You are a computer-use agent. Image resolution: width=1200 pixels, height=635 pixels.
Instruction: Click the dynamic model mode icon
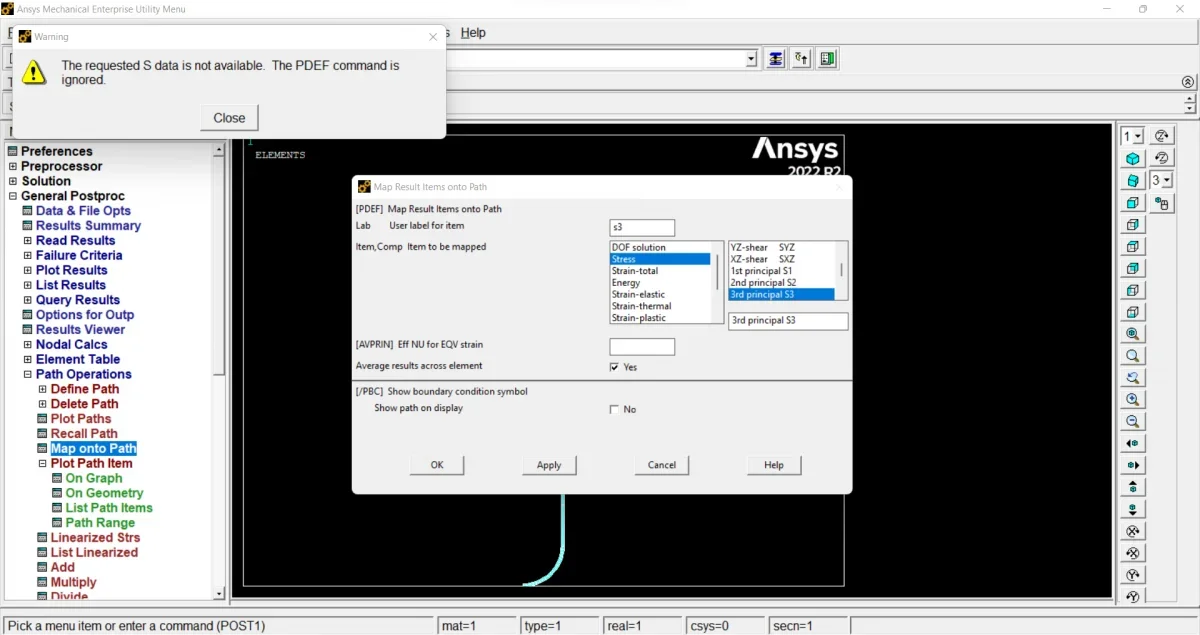(x=1161, y=203)
